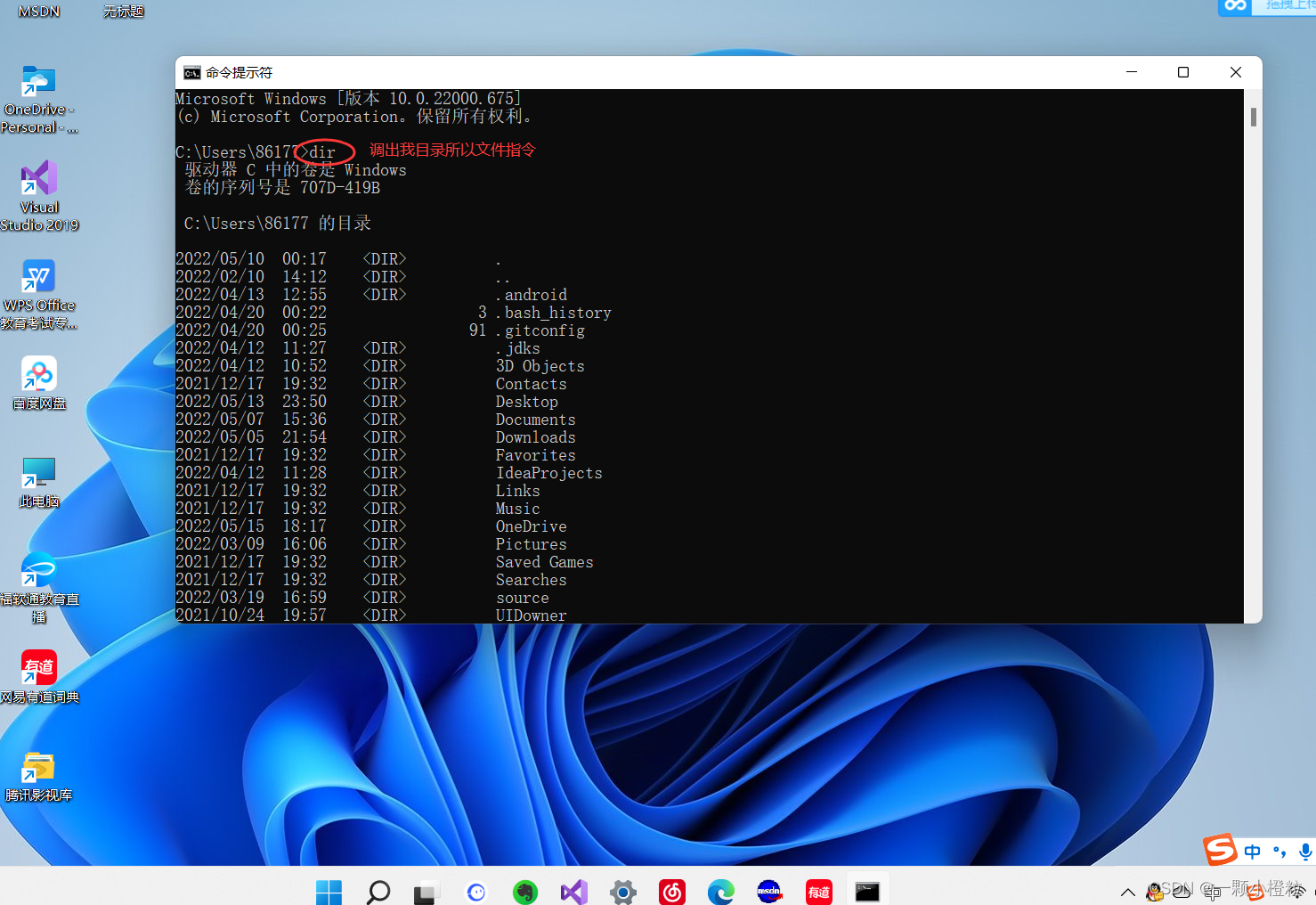The height and width of the screenshot is (905, 1316).
Task: Click the Links directory entry
Action: click(x=518, y=491)
